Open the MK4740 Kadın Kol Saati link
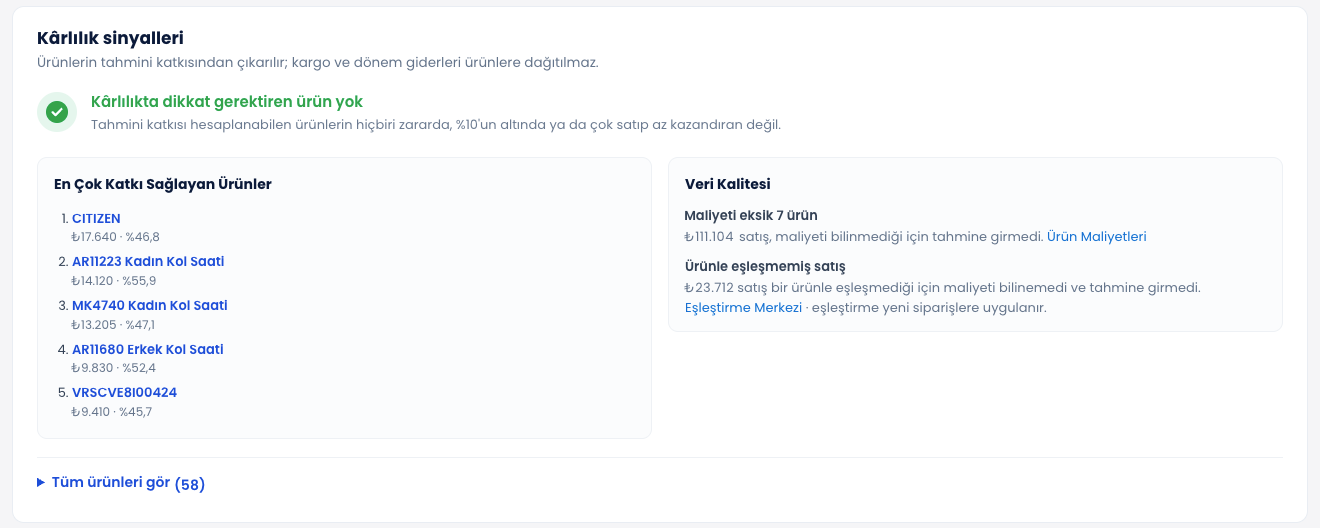The height and width of the screenshot is (528, 1320). [x=150, y=305]
